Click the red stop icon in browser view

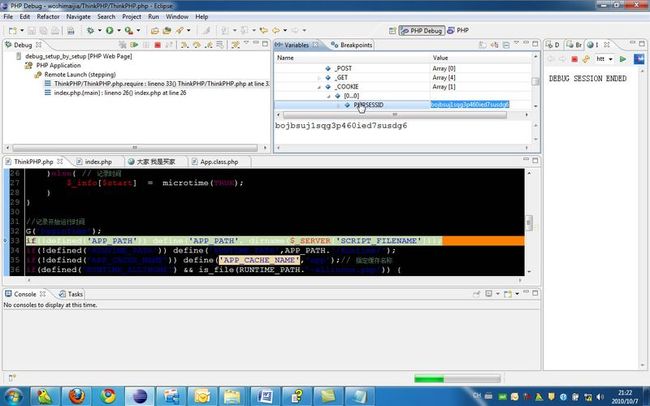click(574, 59)
